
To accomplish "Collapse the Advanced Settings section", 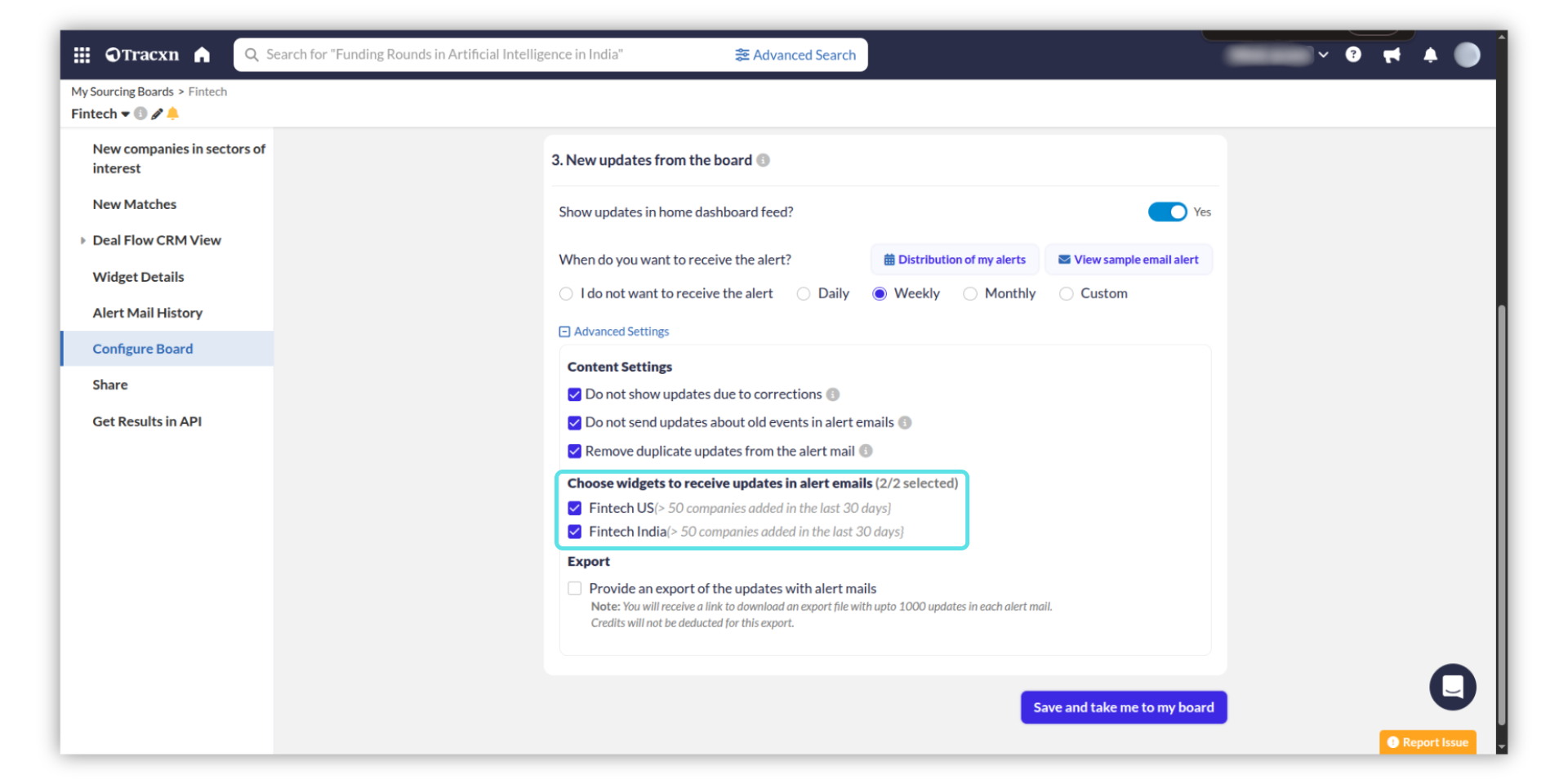I will [x=564, y=332].
